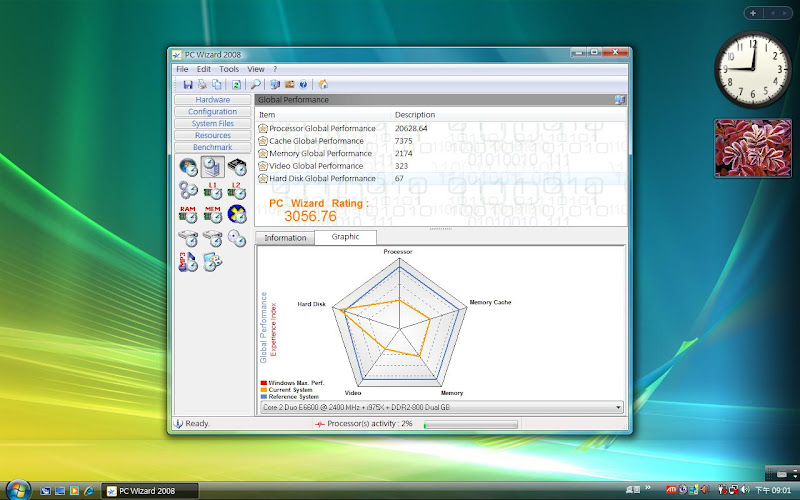800x500 pixels.
Task: Click the PC Wizard Rating 3056.76 value
Action: pos(310,216)
